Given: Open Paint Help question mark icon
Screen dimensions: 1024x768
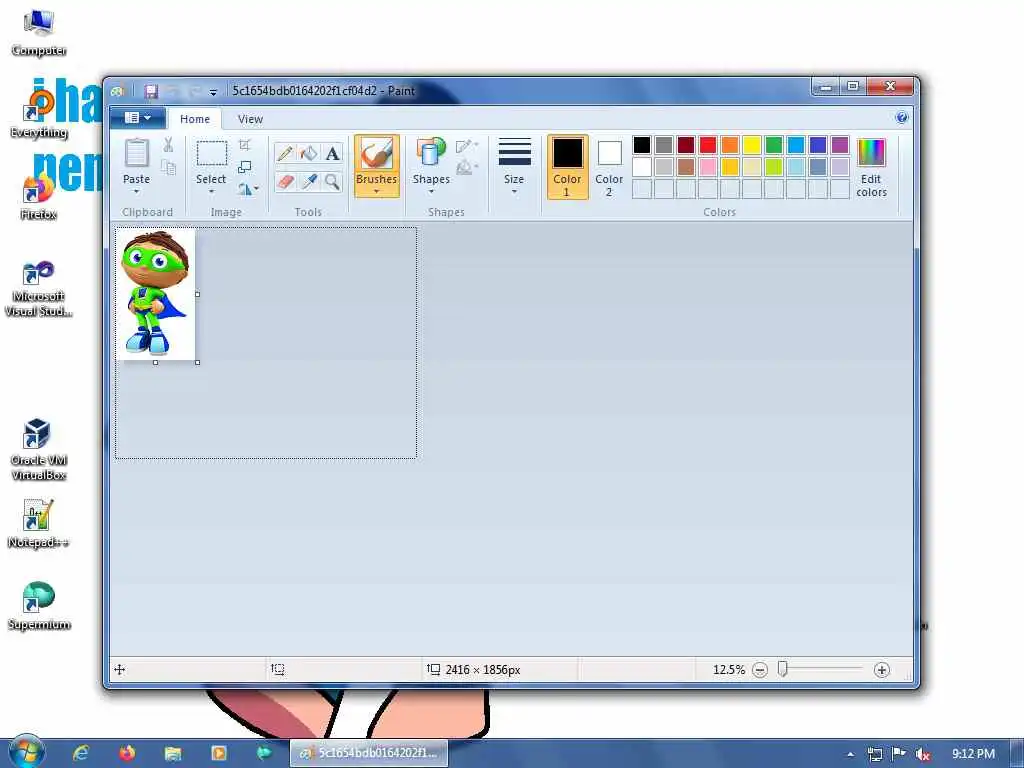Looking at the screenshot, I should [902, 118].
